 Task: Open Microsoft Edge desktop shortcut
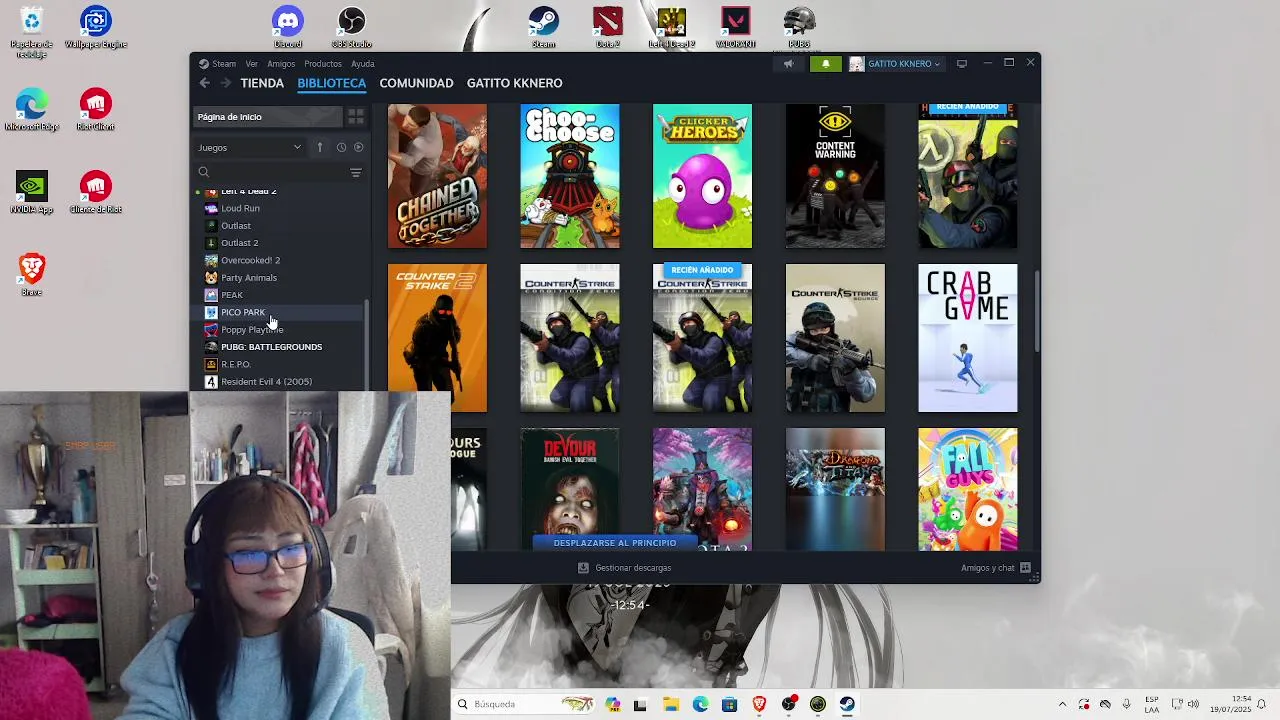[32, 110]
